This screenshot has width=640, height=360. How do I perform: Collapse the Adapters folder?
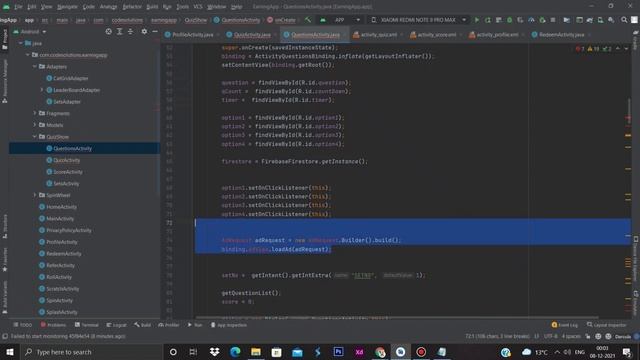35,66
